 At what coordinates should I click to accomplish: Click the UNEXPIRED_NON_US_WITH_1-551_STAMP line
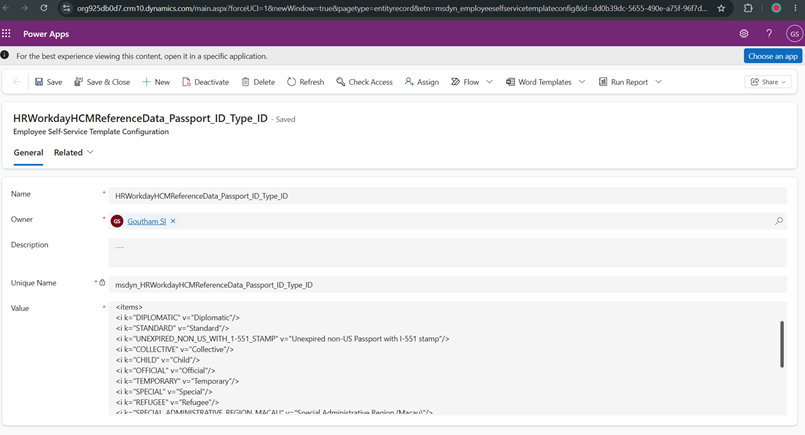tap(282, 339)
